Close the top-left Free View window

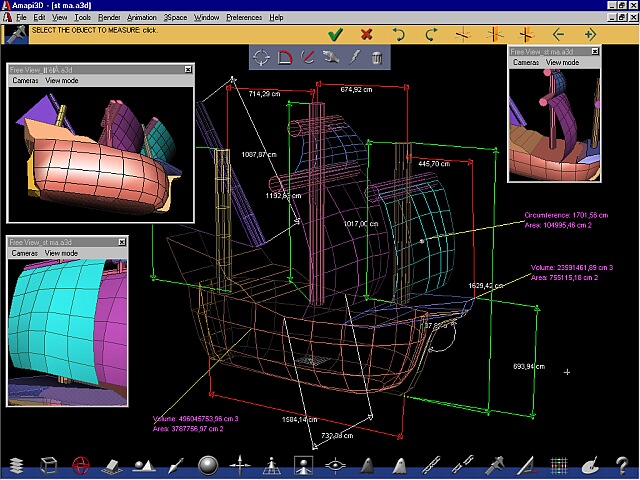(x=188, y=69)
